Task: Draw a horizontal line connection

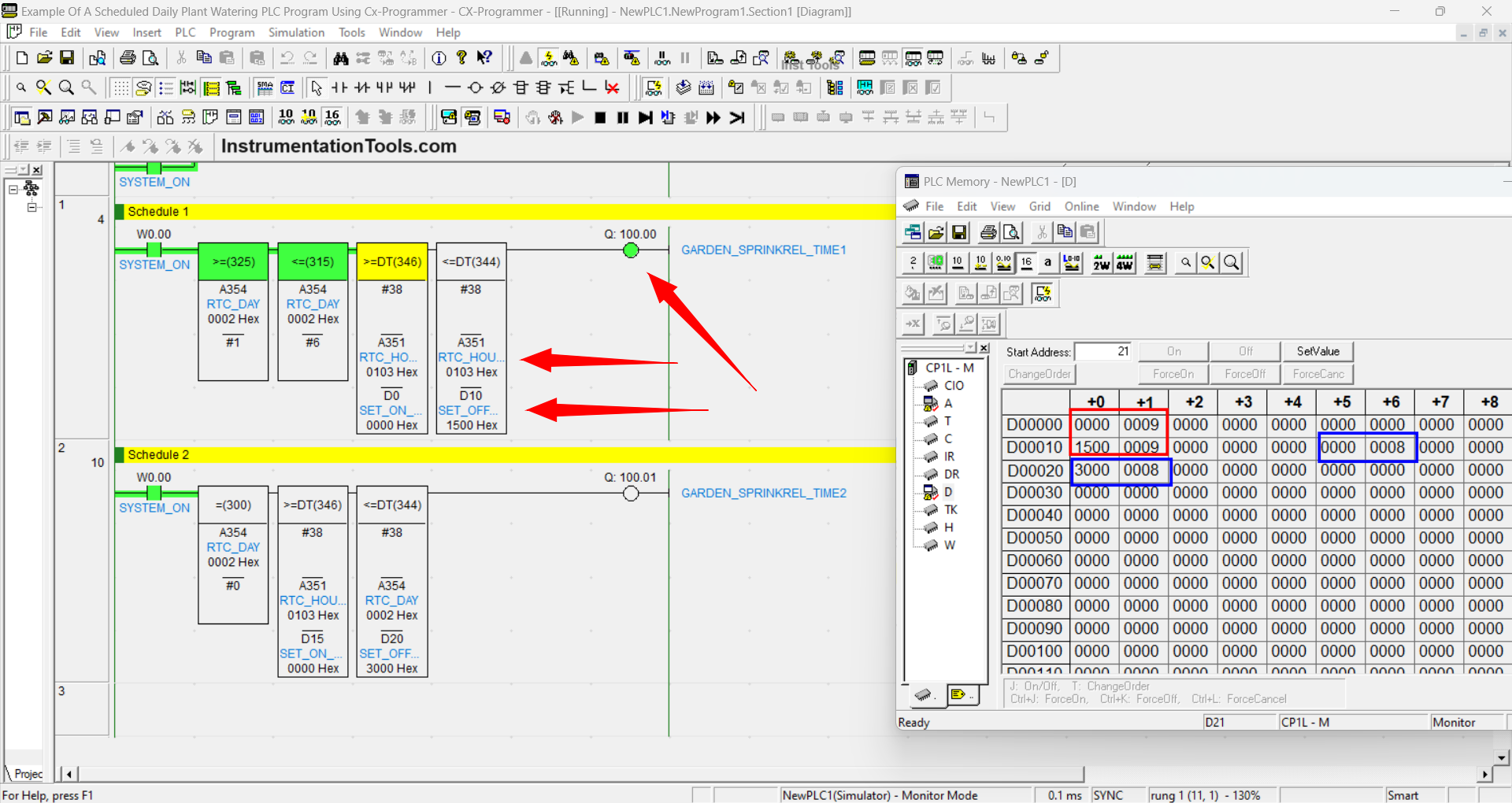Action: [x=452, y=87]
